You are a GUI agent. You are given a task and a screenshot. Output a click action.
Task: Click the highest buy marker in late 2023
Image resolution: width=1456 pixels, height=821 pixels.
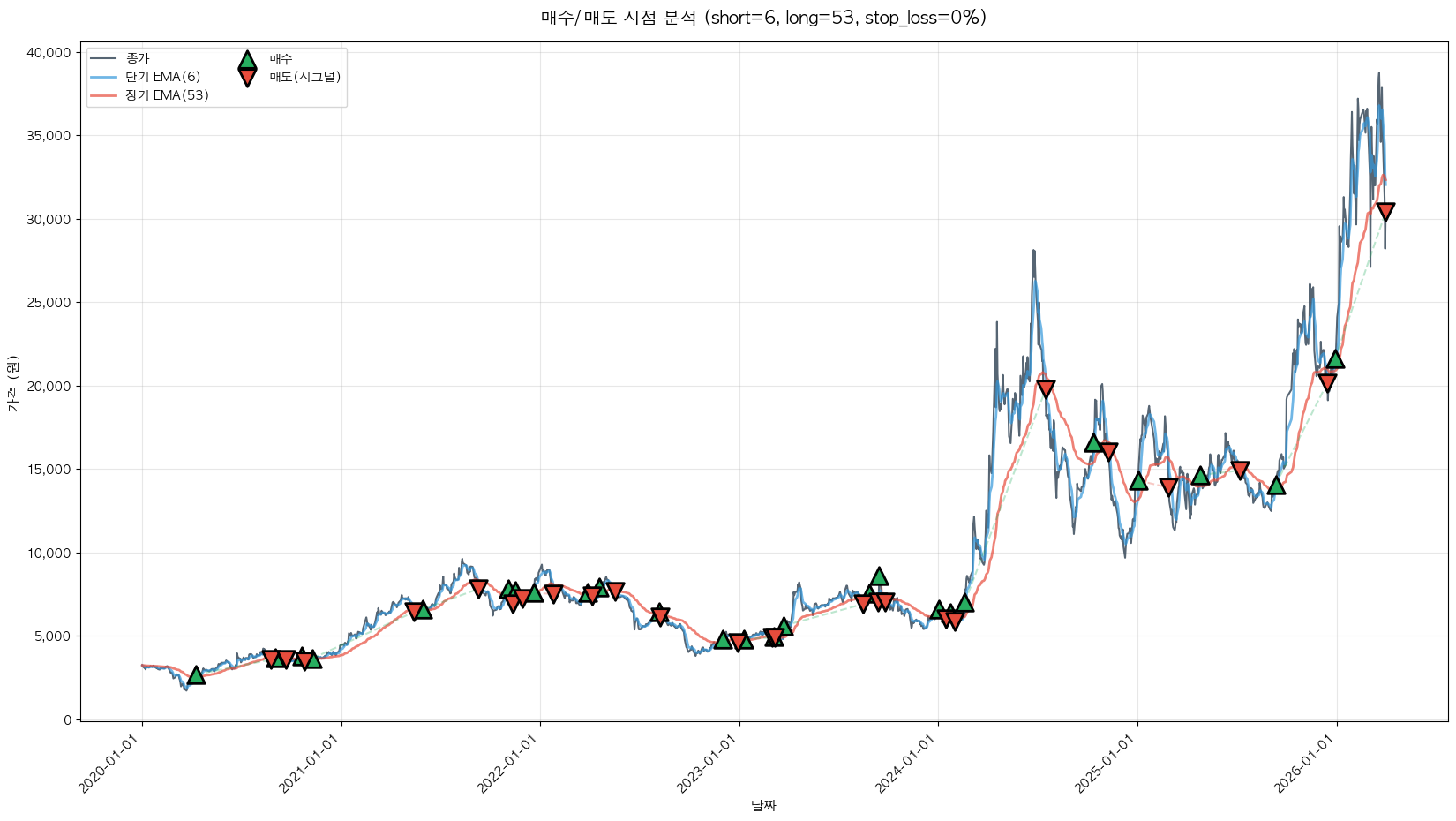[879, 576]
